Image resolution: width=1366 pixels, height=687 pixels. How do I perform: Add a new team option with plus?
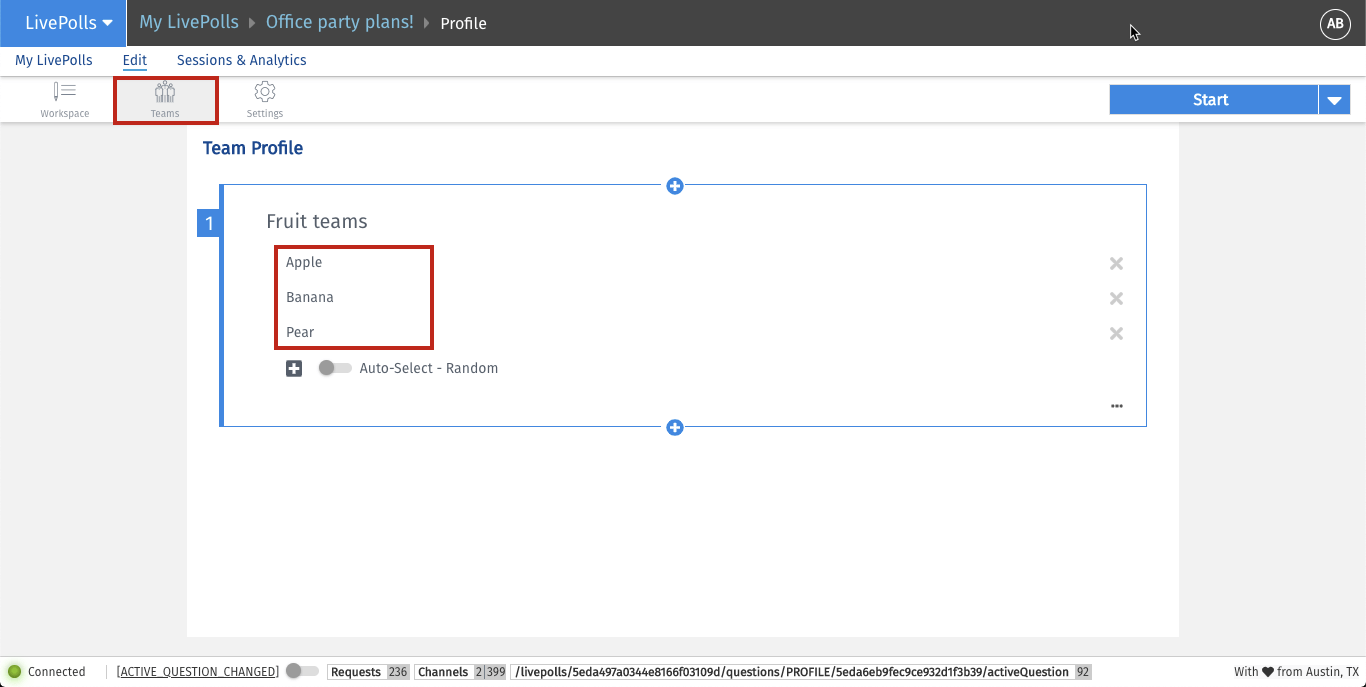(x=294, y=369)
